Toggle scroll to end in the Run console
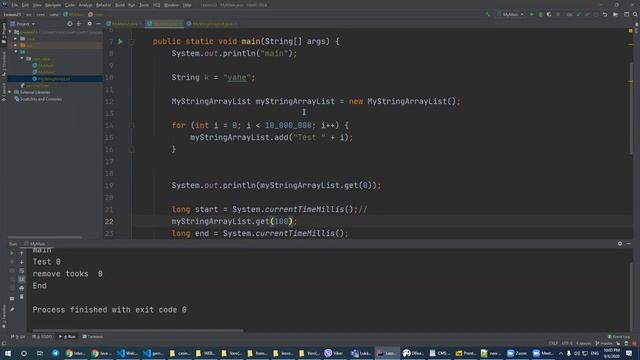 (x=22, y=279)
